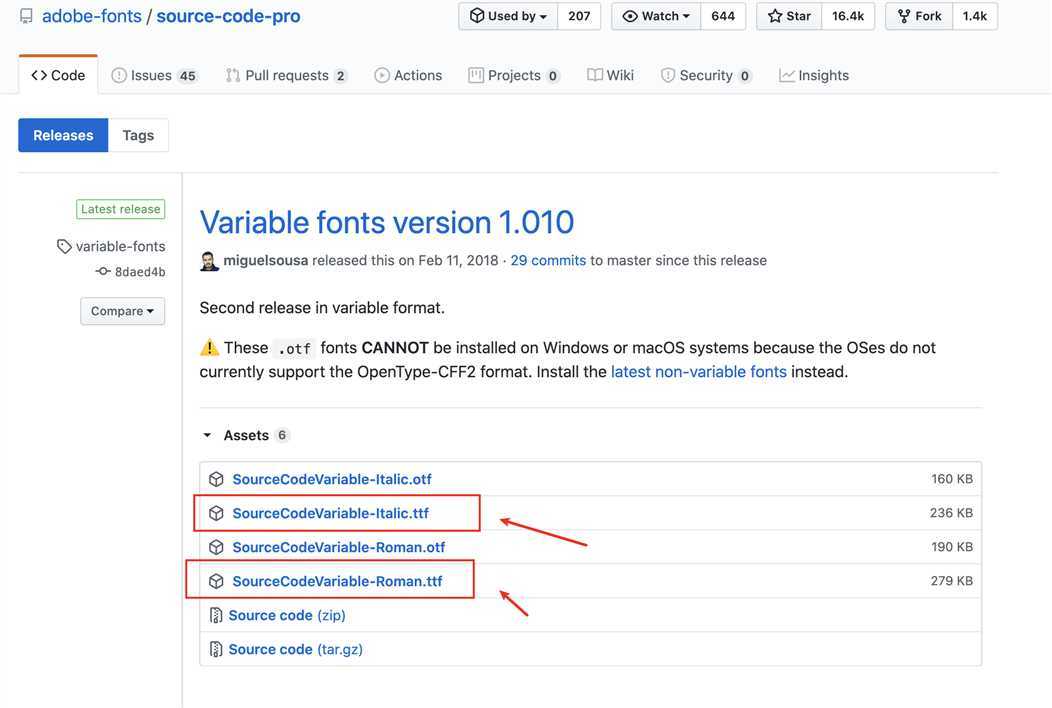This screenshot has width=1052, height=708.
Task: Click the 279 KB file size text
Action: pos(951,580)
